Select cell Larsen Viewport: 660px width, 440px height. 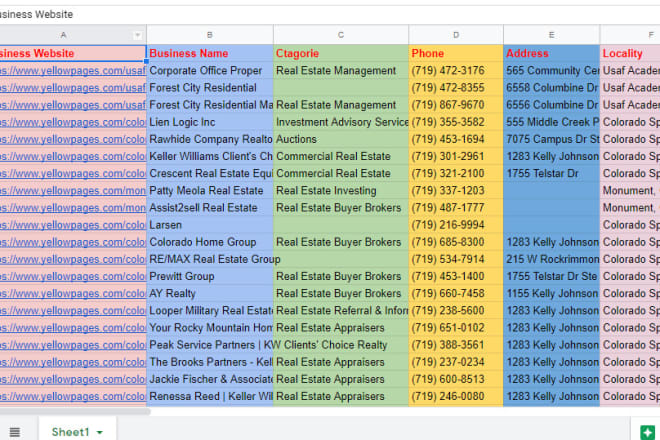(x=210, y=225)
